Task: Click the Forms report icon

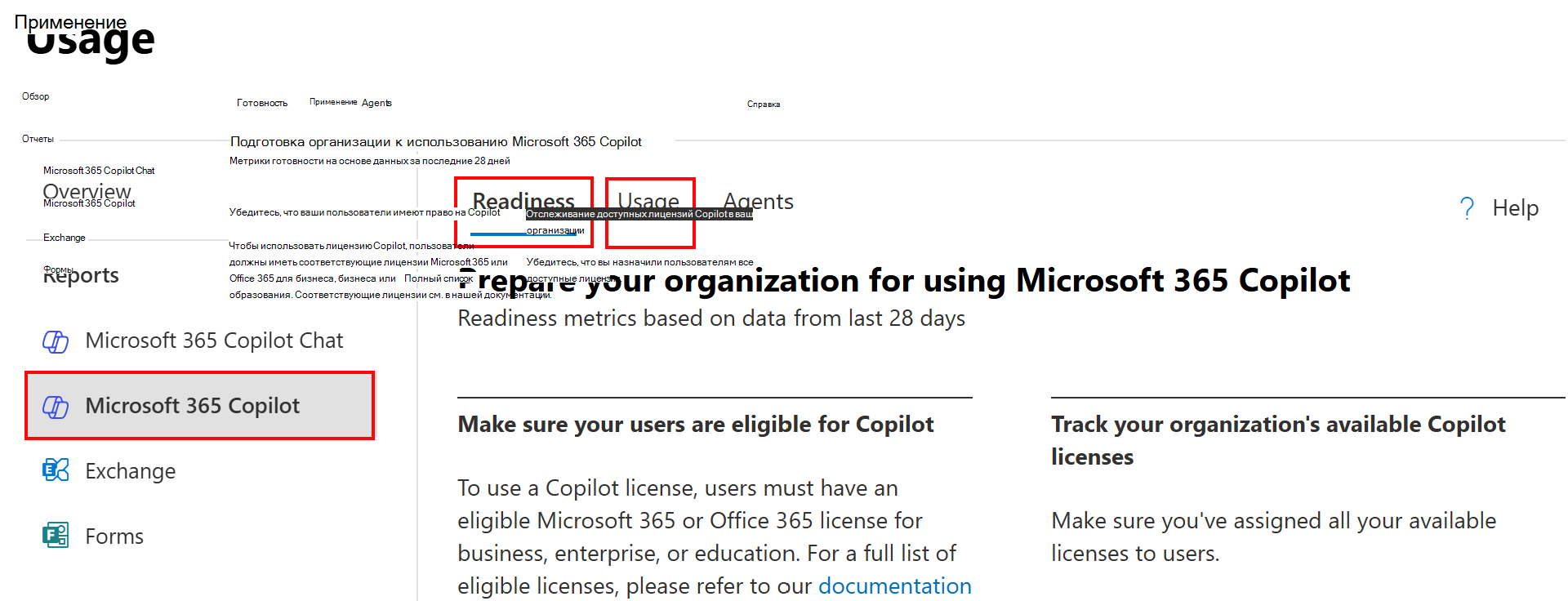Action: coord(56,536)
